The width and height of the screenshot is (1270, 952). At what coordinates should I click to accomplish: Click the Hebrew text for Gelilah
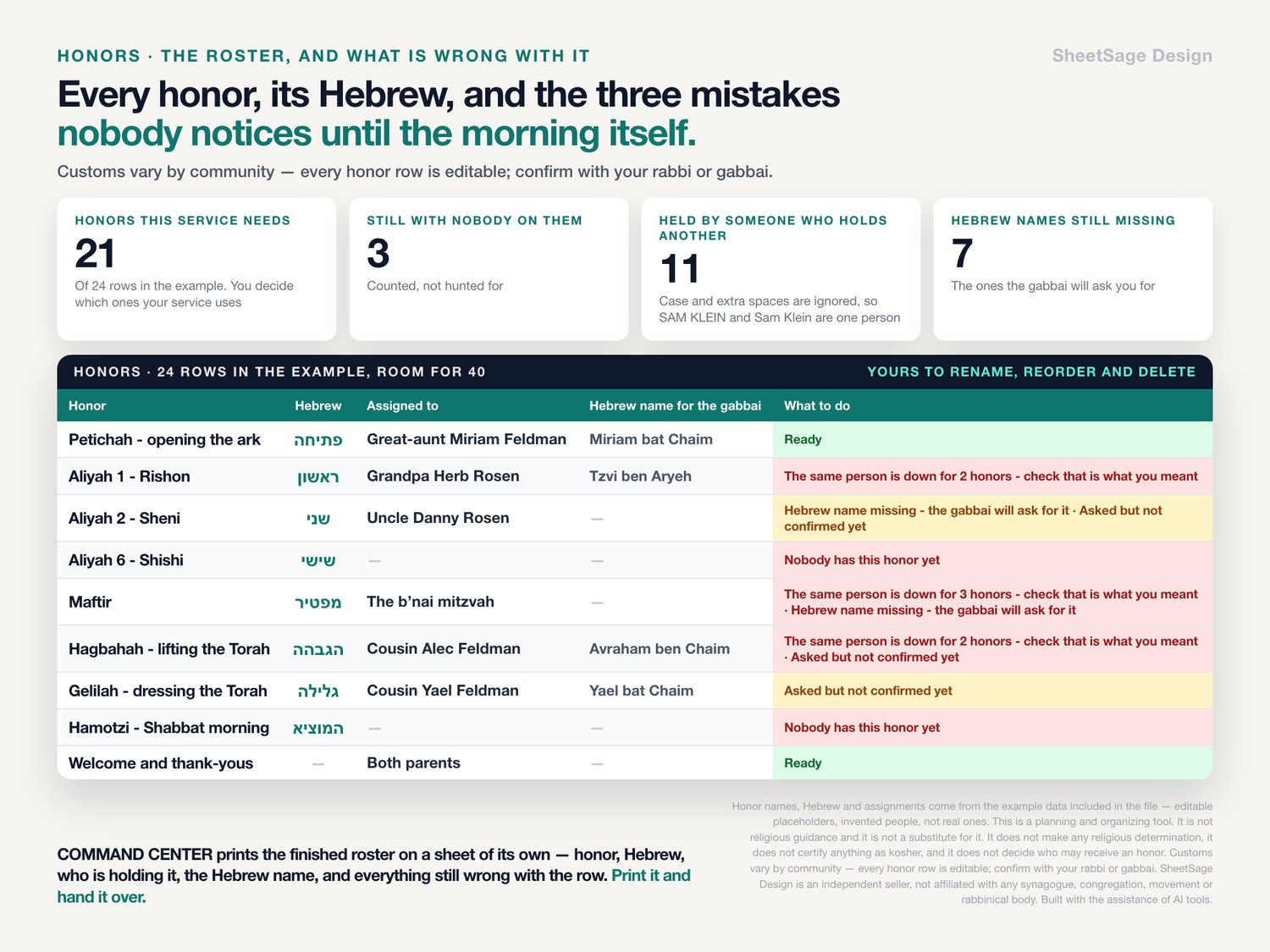(318, 691)
